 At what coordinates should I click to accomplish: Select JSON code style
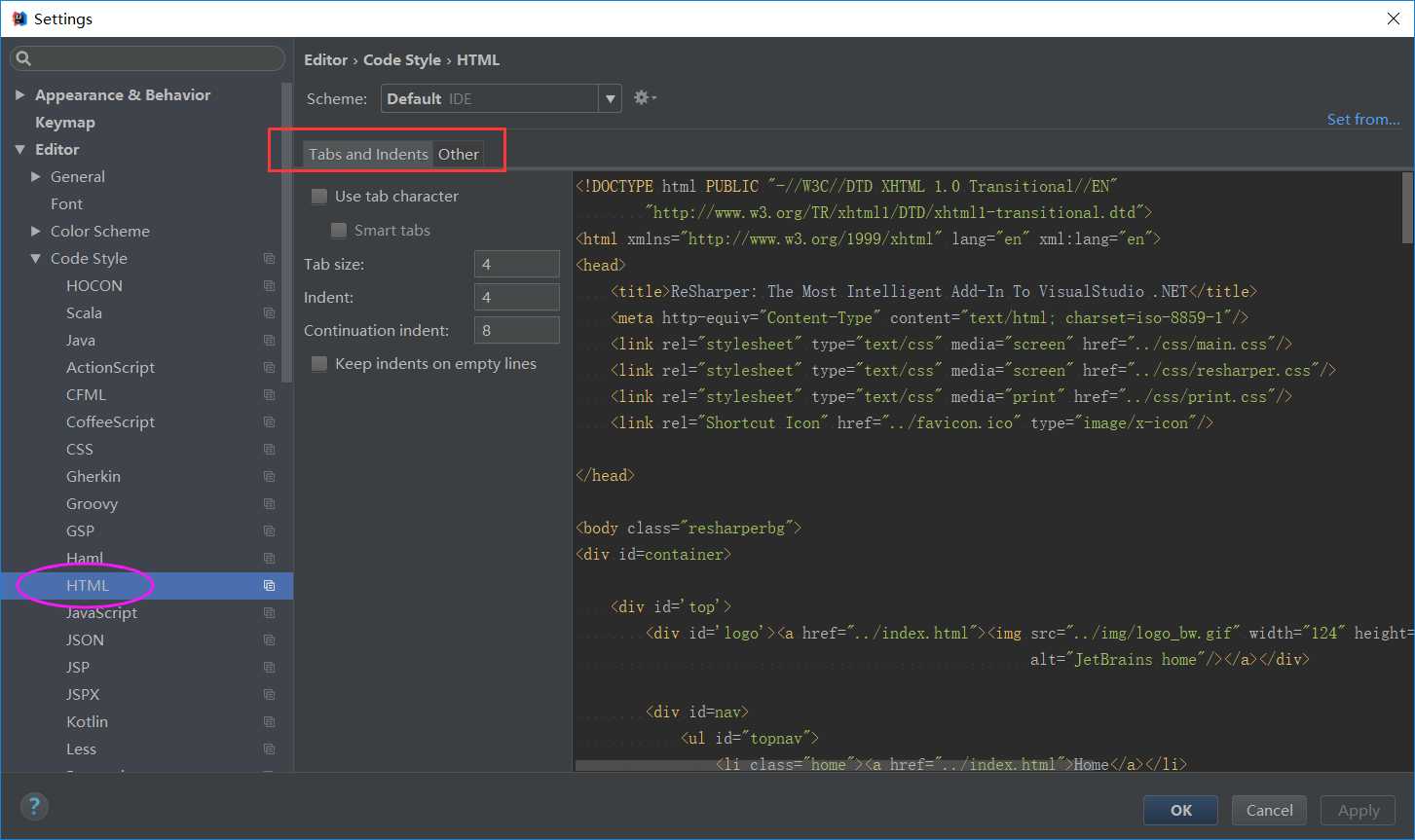85,639
